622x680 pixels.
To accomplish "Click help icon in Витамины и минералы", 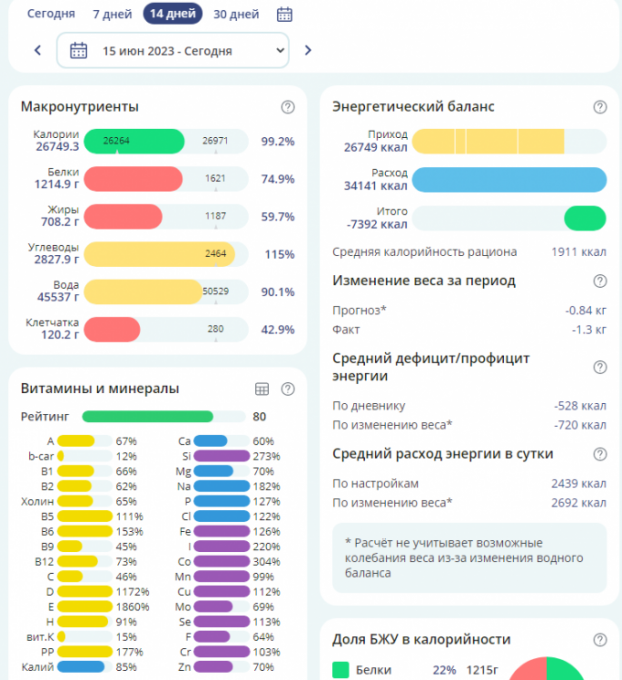I will click(288, 389).
